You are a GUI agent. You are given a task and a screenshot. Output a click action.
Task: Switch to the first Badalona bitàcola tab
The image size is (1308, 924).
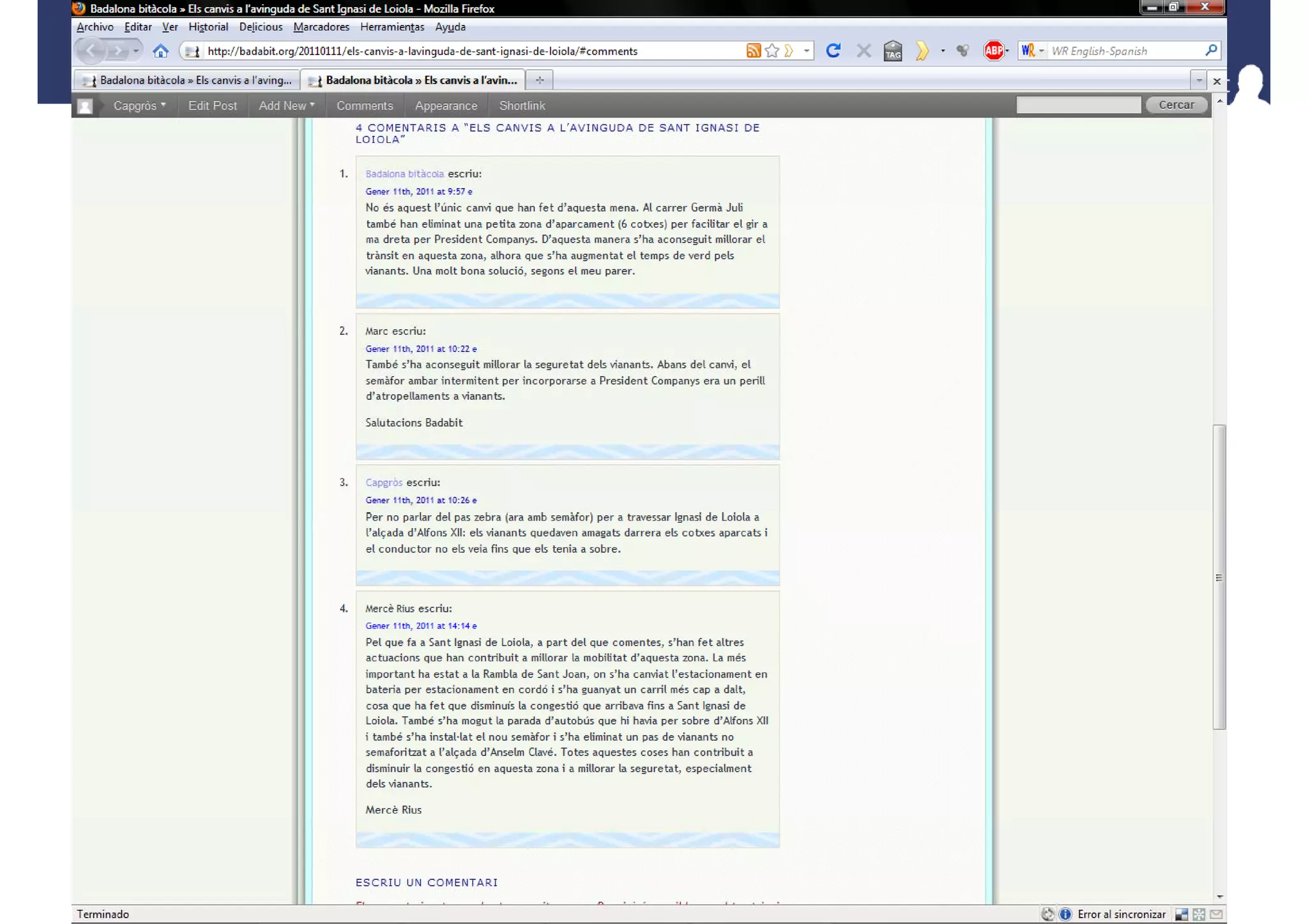pyautogui.click(x=187, y=80)
